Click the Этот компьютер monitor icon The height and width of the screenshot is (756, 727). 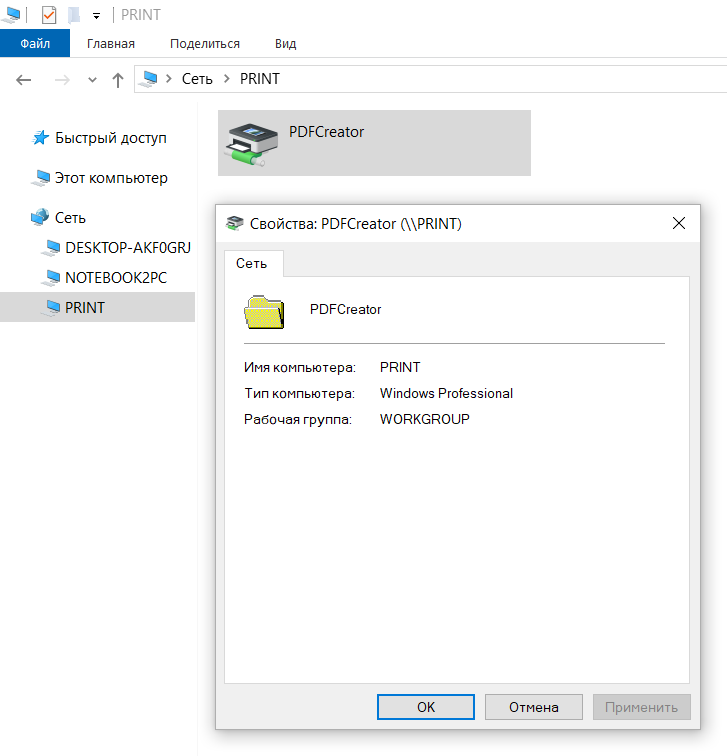coord(40,178)
